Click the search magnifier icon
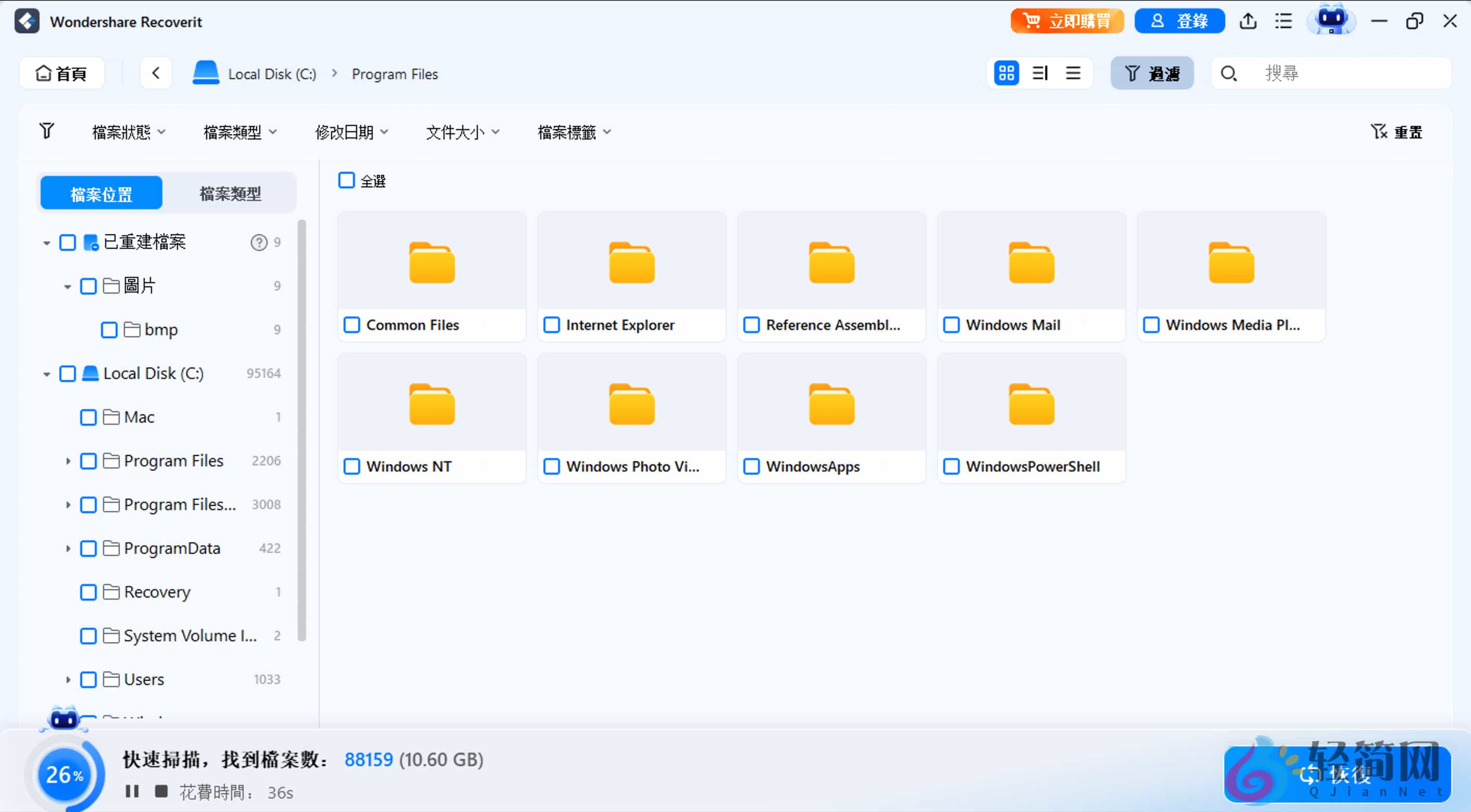The height and width of the screenshot is (812, 1471). click(x=1229, y=73)
